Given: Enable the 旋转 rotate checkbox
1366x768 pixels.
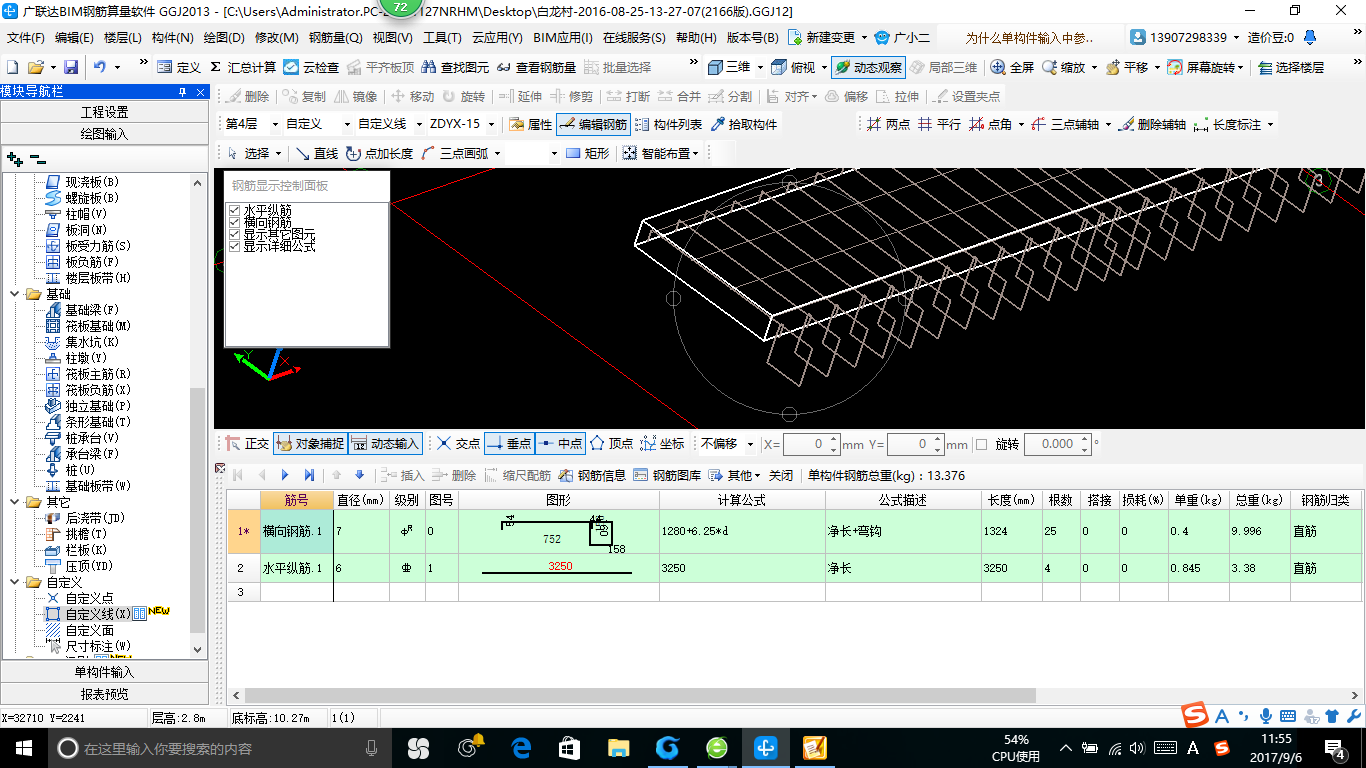Looking at the screenshot, I should click(981, 444).
